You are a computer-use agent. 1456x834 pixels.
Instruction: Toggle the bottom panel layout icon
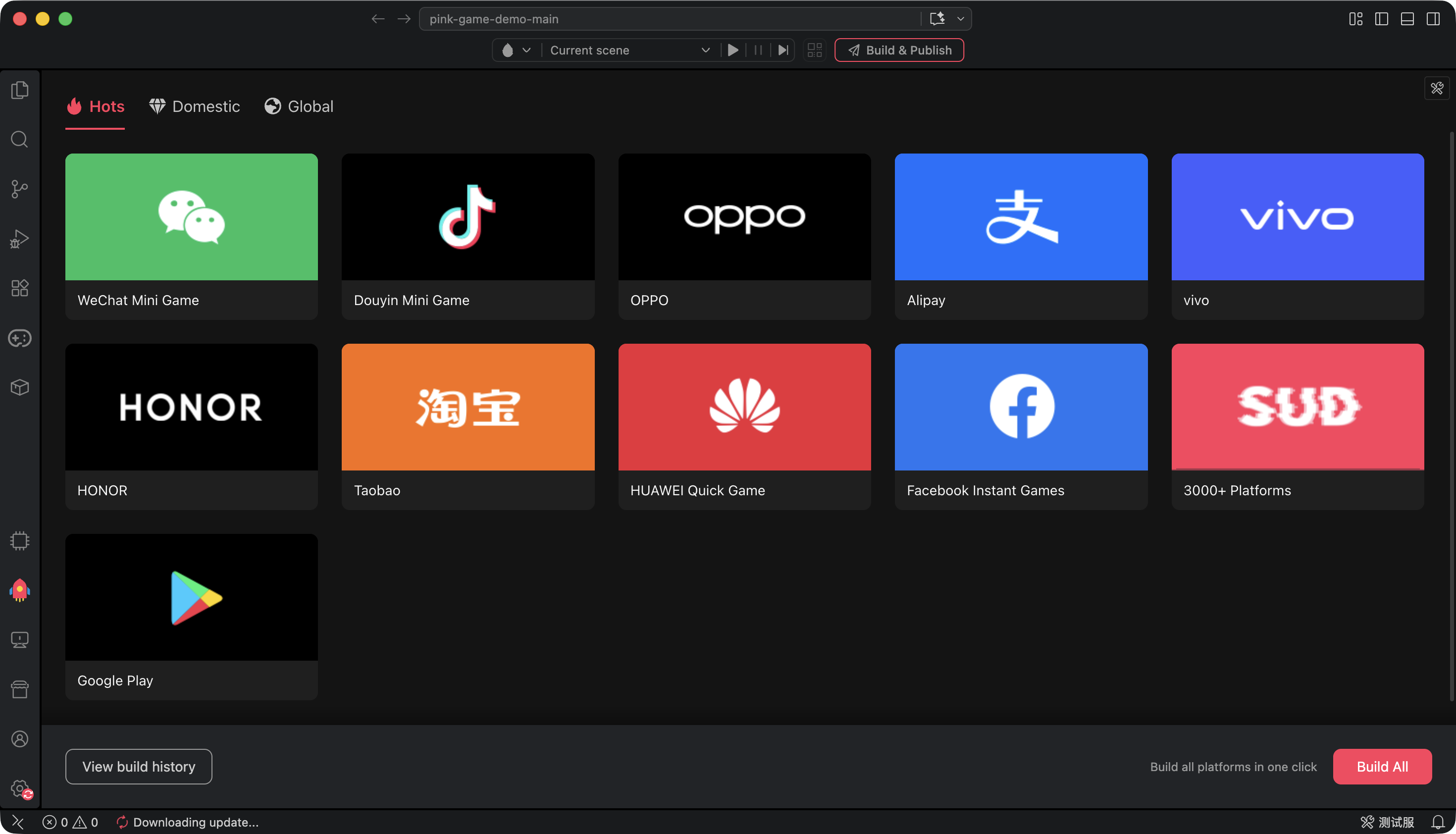pos(1407,19)
